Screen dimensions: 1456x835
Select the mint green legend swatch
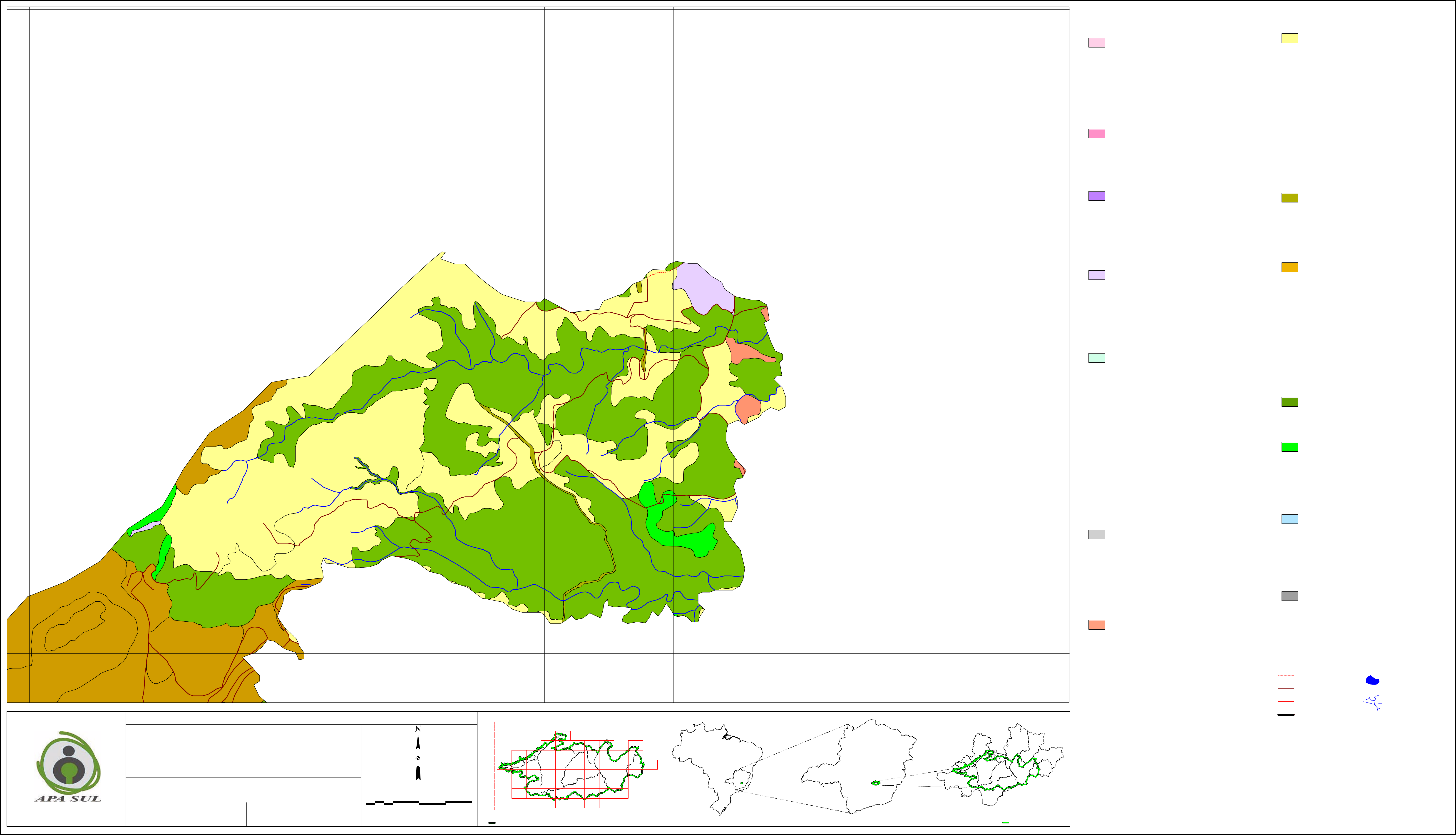(1097, 358)
